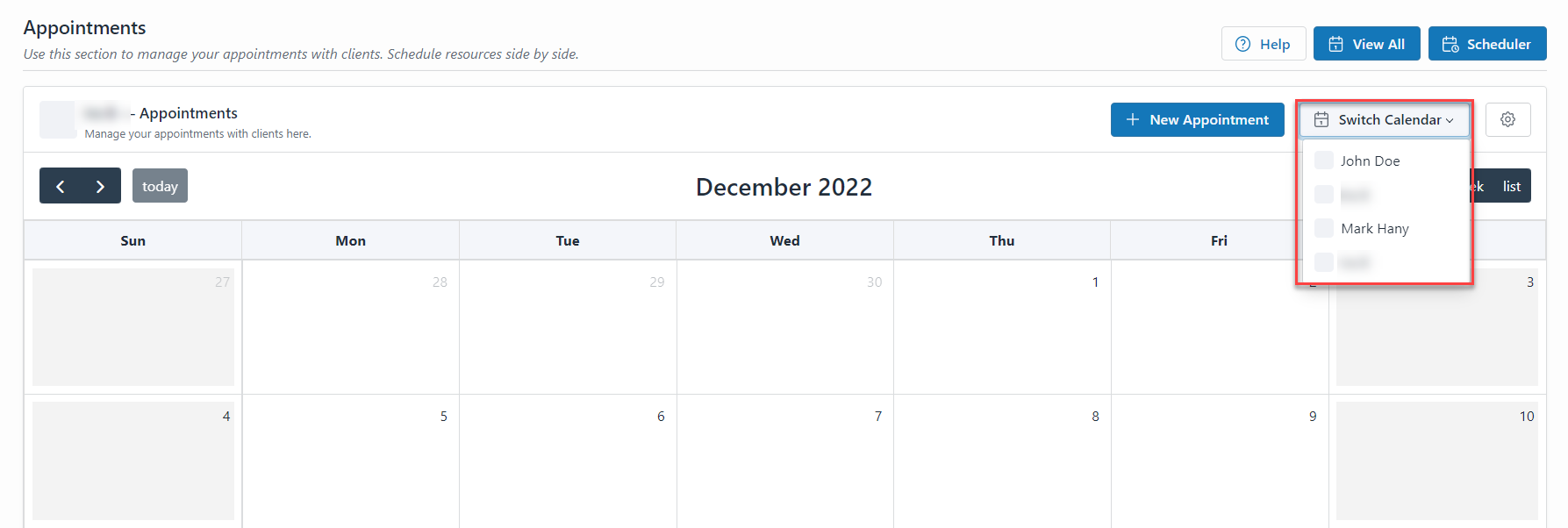The image size is (1568, 528).
Task: Click the Scheduler calendar icon
Action: [x=1450, y=44]
